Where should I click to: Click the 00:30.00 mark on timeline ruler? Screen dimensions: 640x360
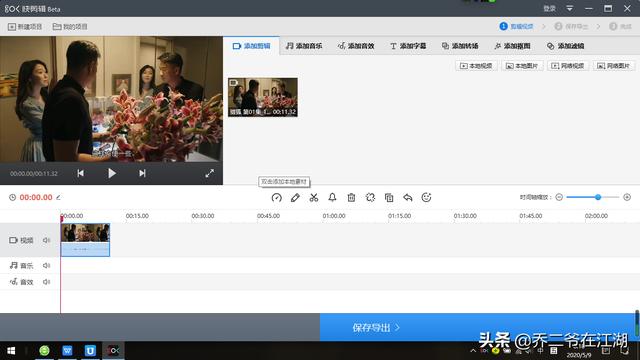[x=203, y=216]
